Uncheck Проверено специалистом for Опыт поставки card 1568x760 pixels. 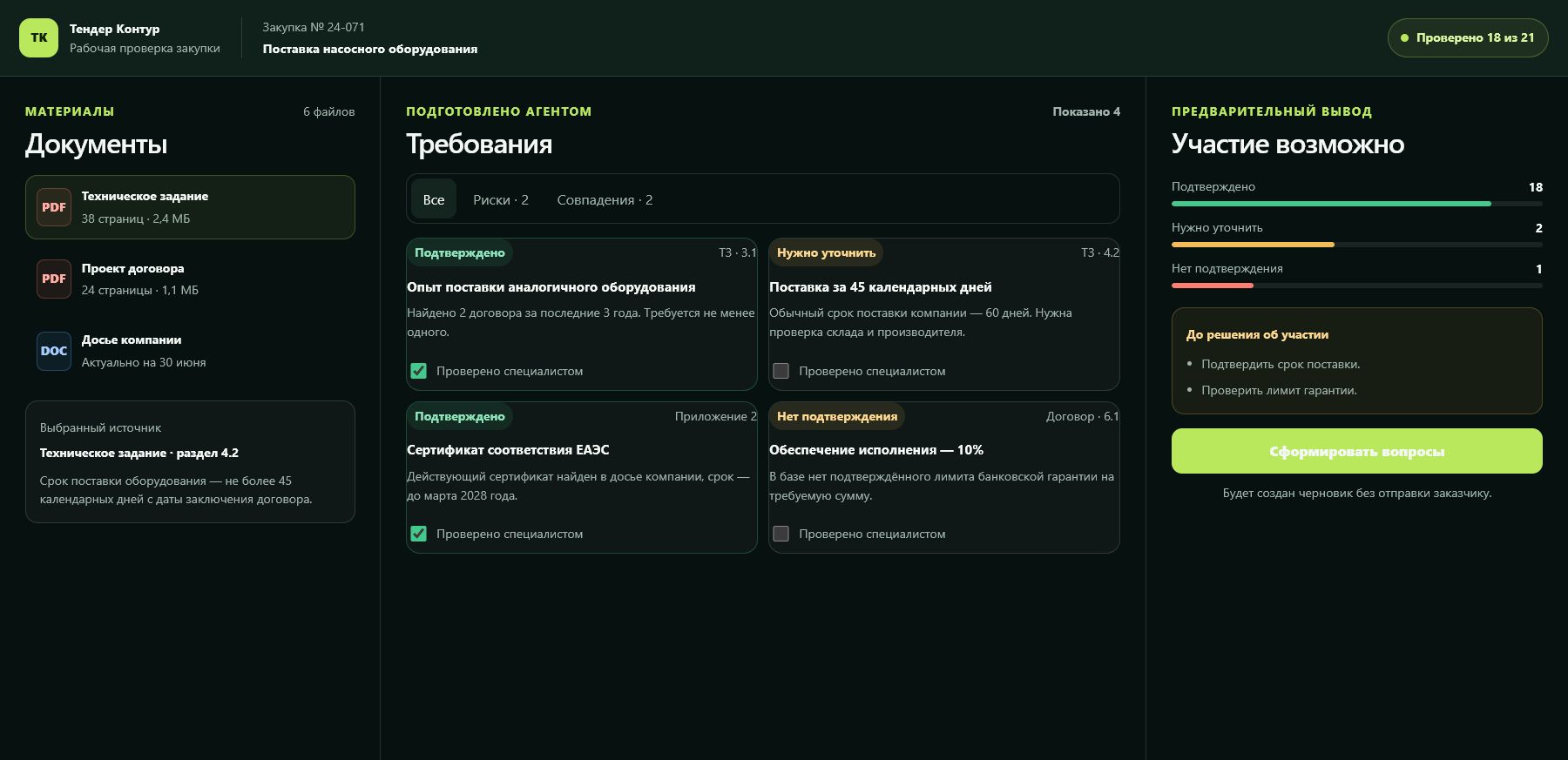pos(418,371)
